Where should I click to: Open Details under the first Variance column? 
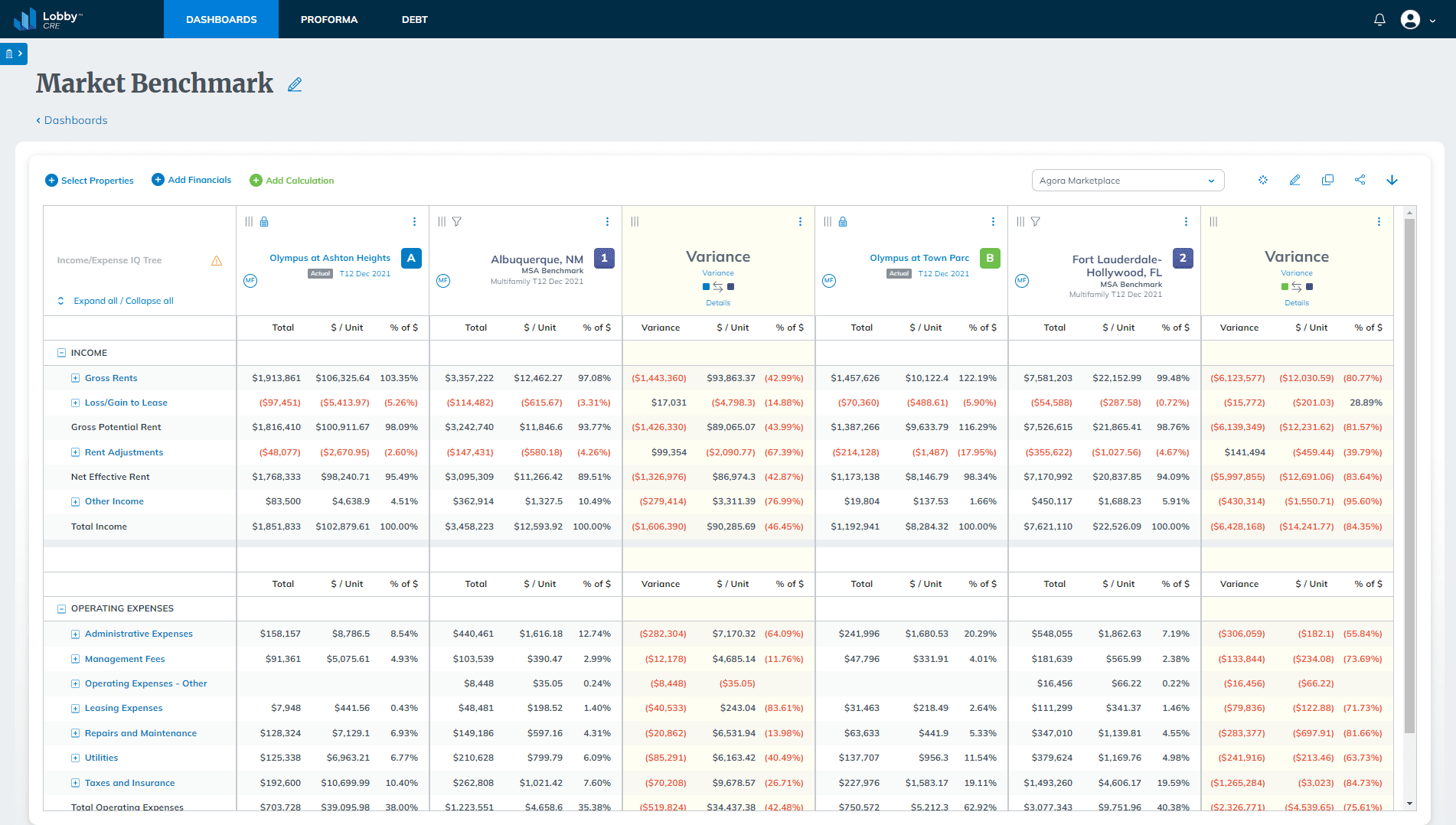coord(718,302)
